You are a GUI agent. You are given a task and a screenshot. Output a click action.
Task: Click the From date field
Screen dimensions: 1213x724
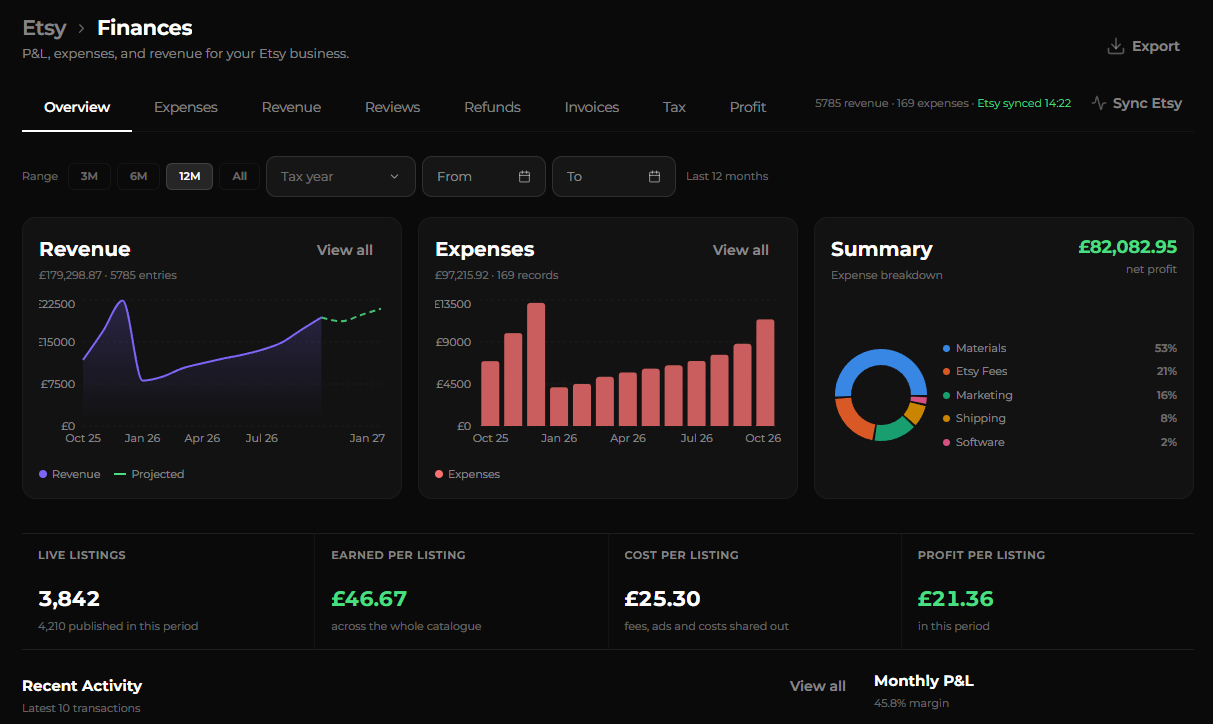coord(484,176)
